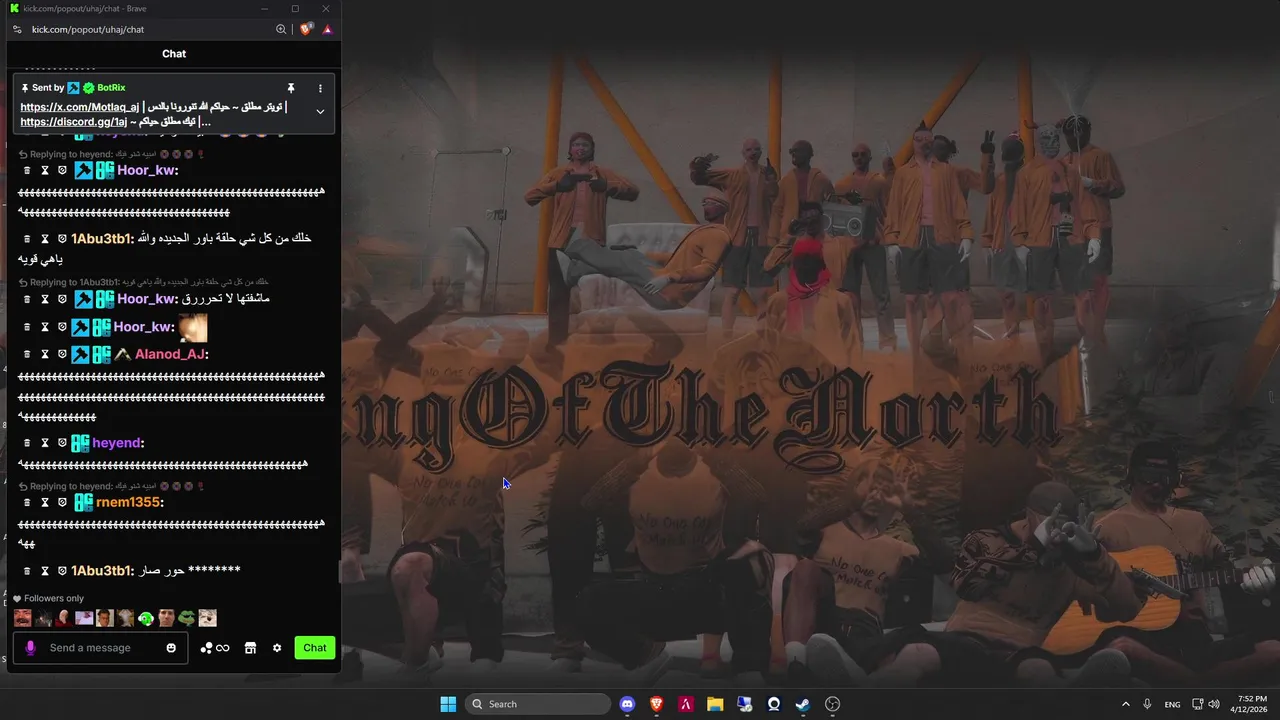Viewport: 1280px width, 720px height.
Task: Timeout 1Abu3tb1 on the حور صار message
Action: click(x=45, y=571)
